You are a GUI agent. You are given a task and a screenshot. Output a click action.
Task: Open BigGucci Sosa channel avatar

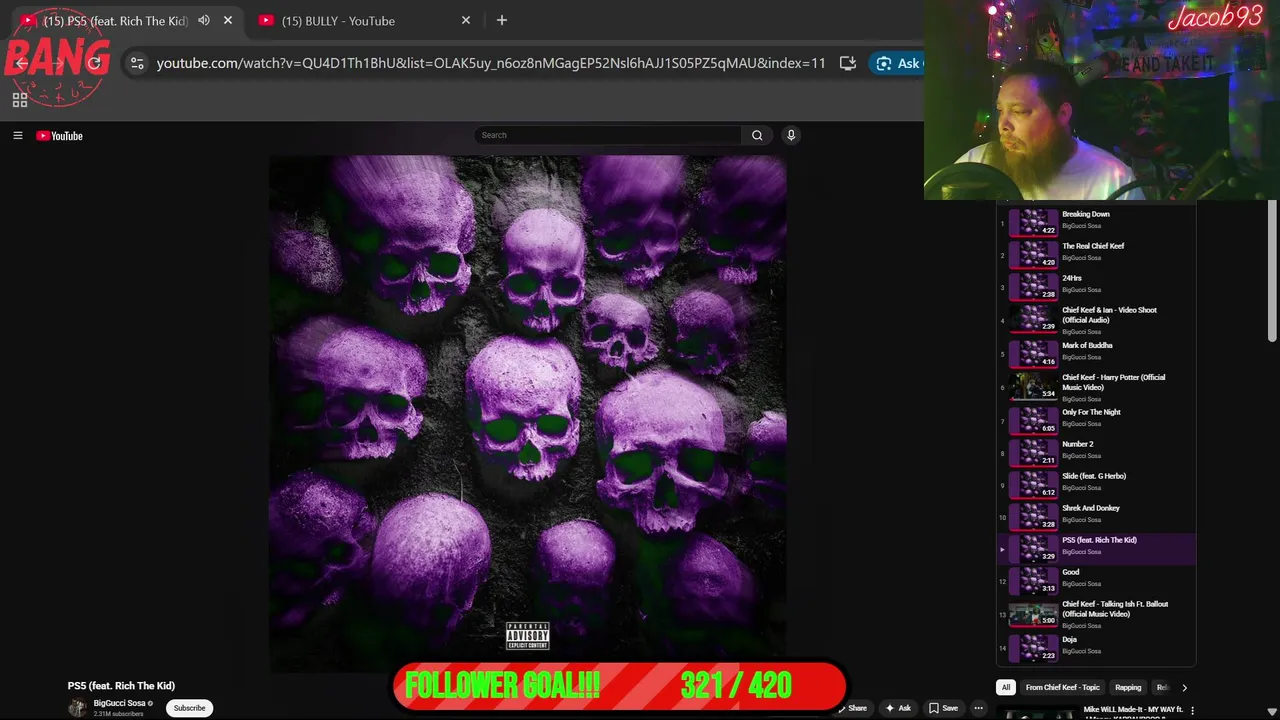77,708
